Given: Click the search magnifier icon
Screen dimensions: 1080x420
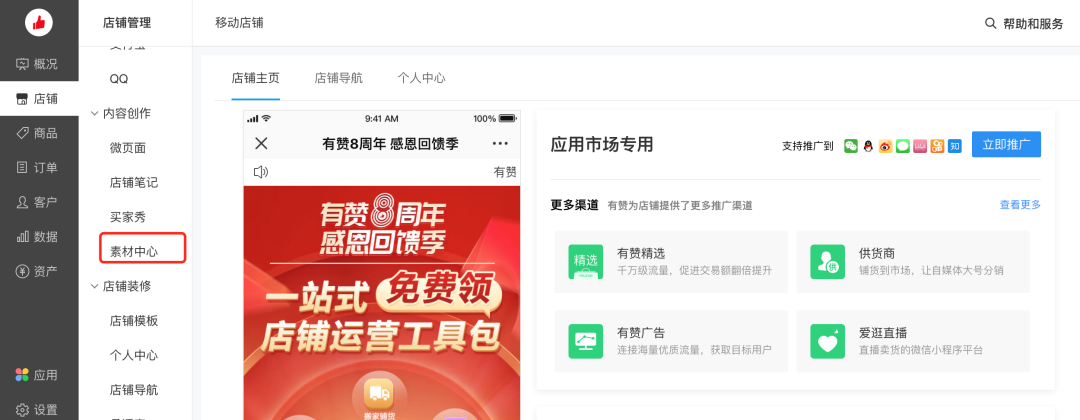Looking at the screenshot, I should [990, 23].
